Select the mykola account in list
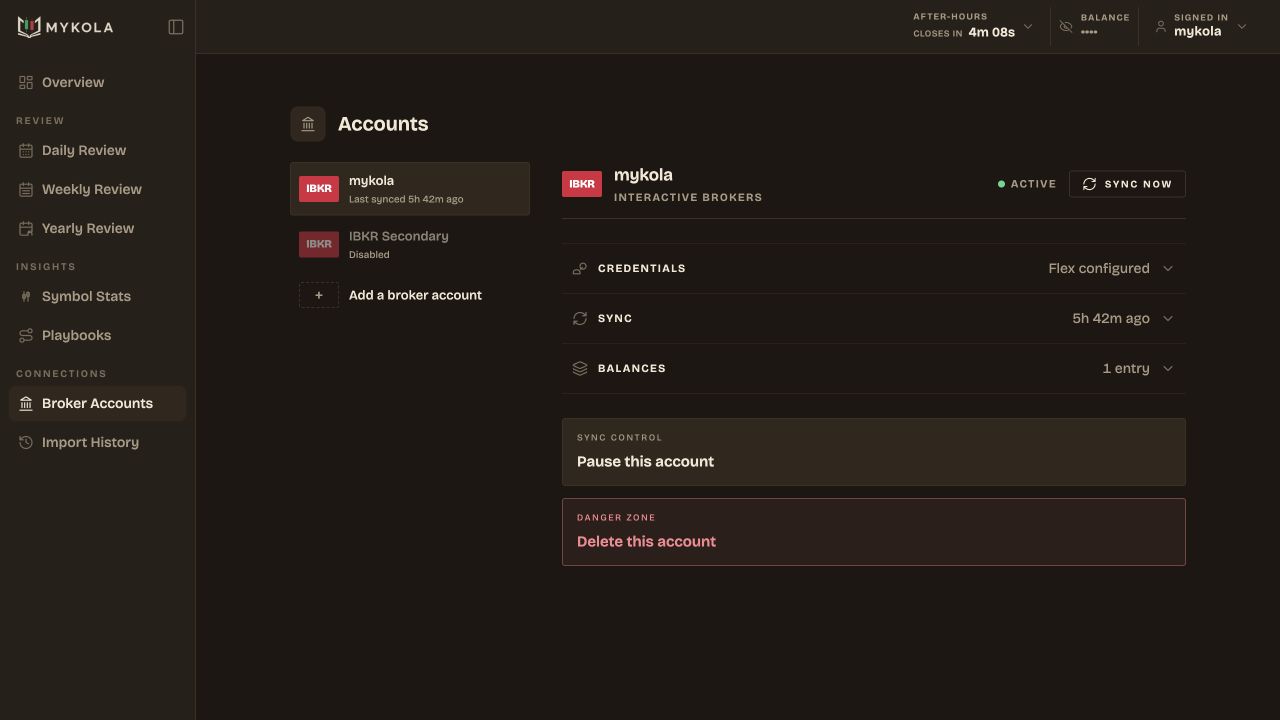This screenshot has width=1280, height=720. [x=410, y=189]
